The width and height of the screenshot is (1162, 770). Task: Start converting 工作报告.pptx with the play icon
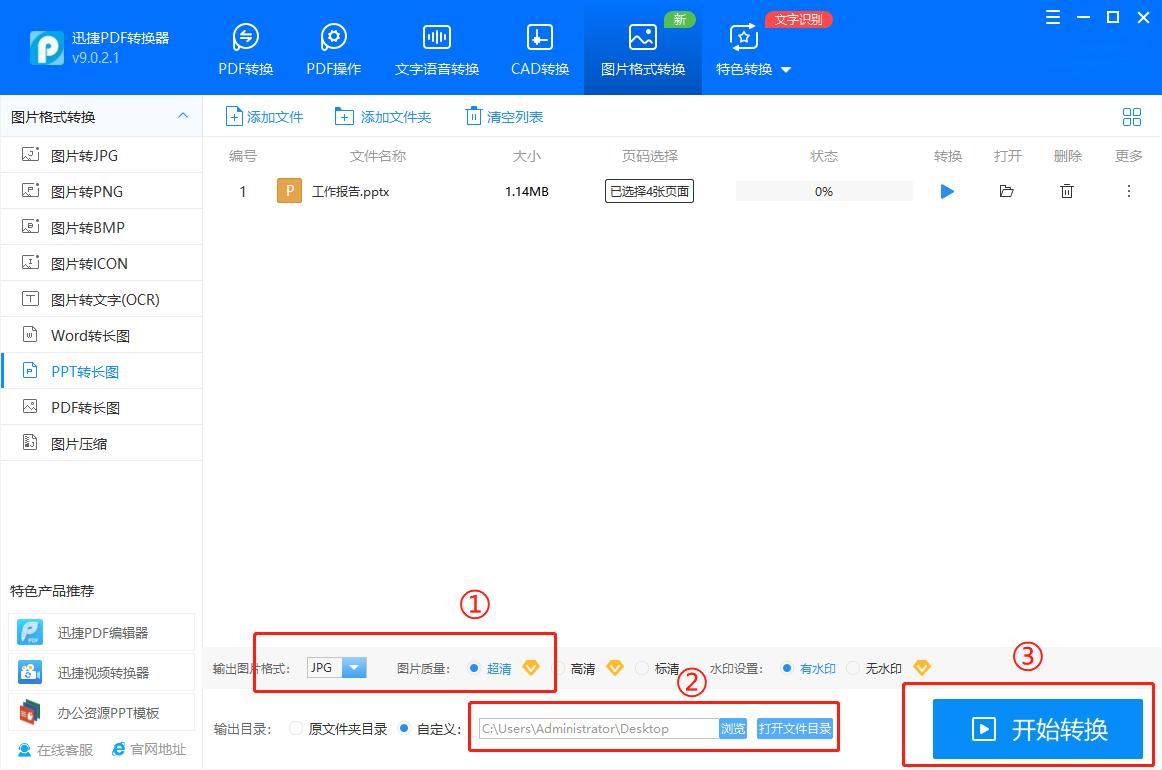tap(946, 191)
